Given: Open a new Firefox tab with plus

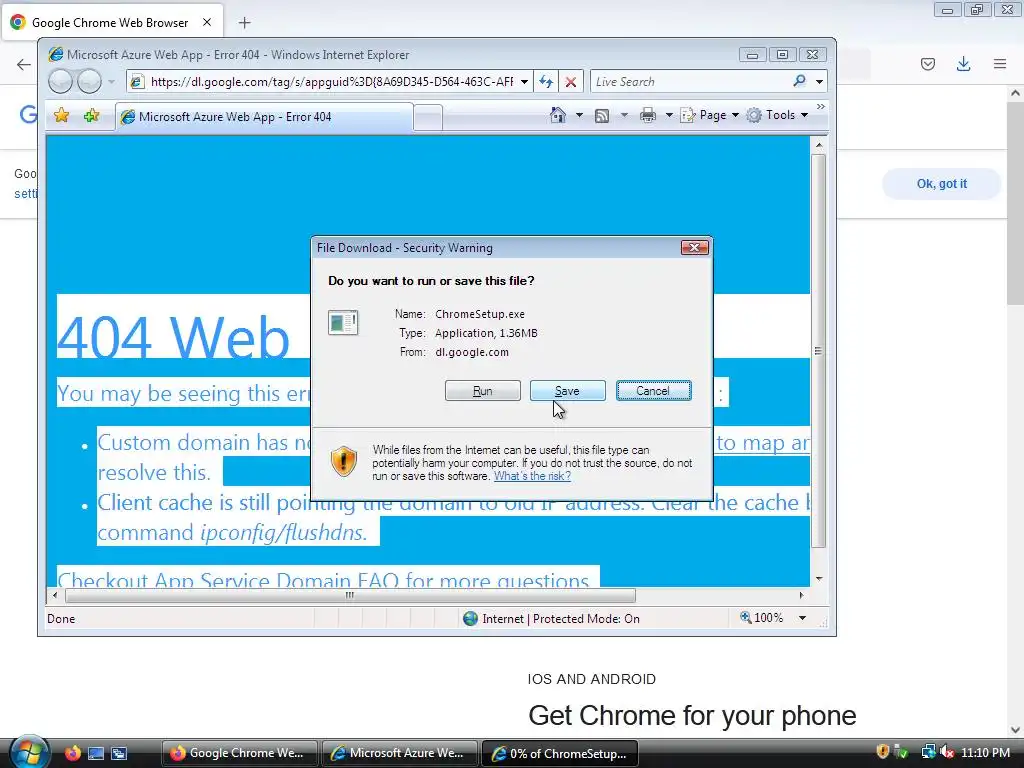Looking at the screenshot, I should pyautogui.click(x=244, y=23).
